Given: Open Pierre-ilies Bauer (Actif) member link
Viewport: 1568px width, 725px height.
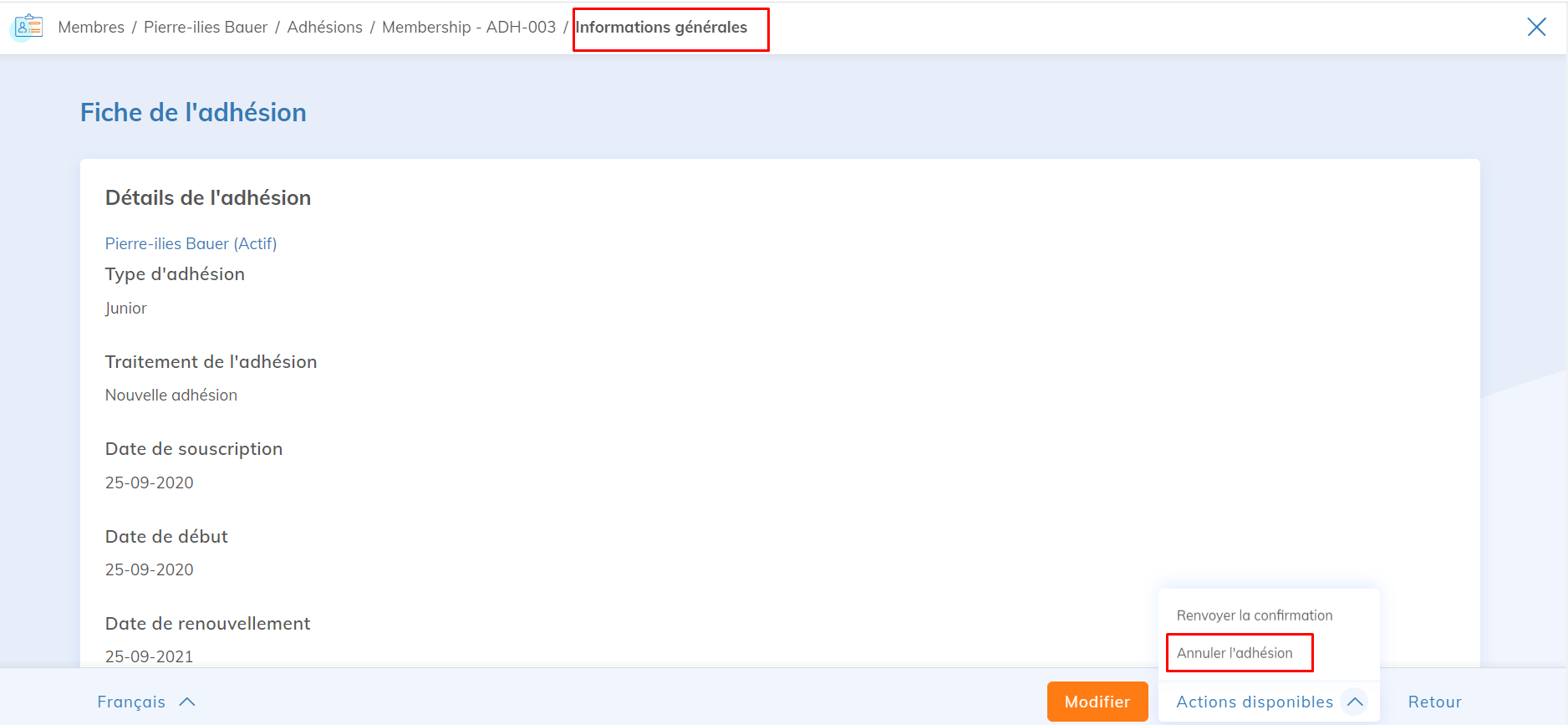Looking at the screenshot, I should tap(191, 243).
